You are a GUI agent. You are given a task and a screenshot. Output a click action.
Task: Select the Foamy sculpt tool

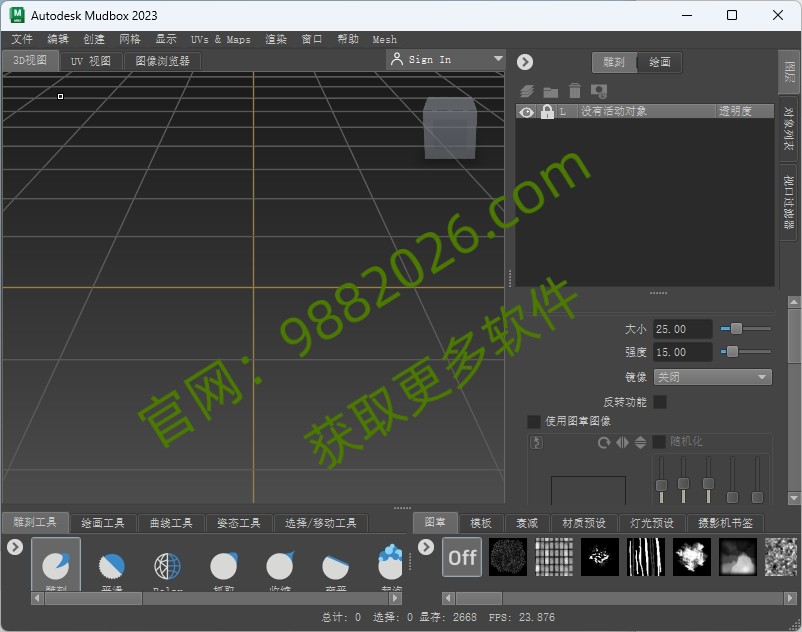pos(390,562)
